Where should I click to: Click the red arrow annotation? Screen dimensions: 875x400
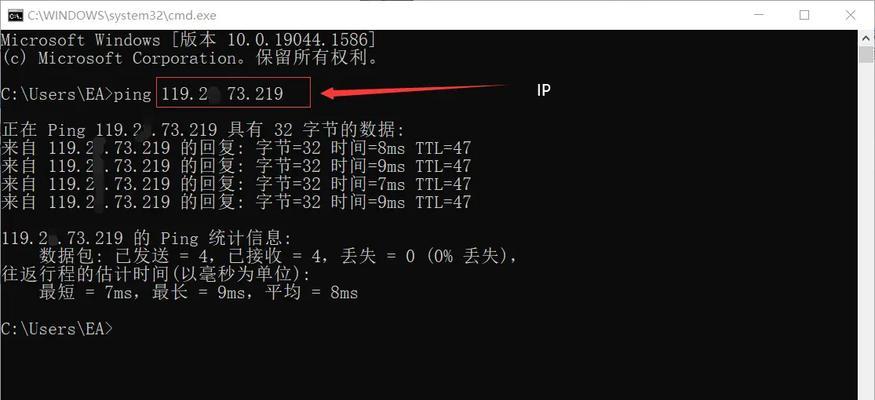pyautogui.click(x=413, y=91)
